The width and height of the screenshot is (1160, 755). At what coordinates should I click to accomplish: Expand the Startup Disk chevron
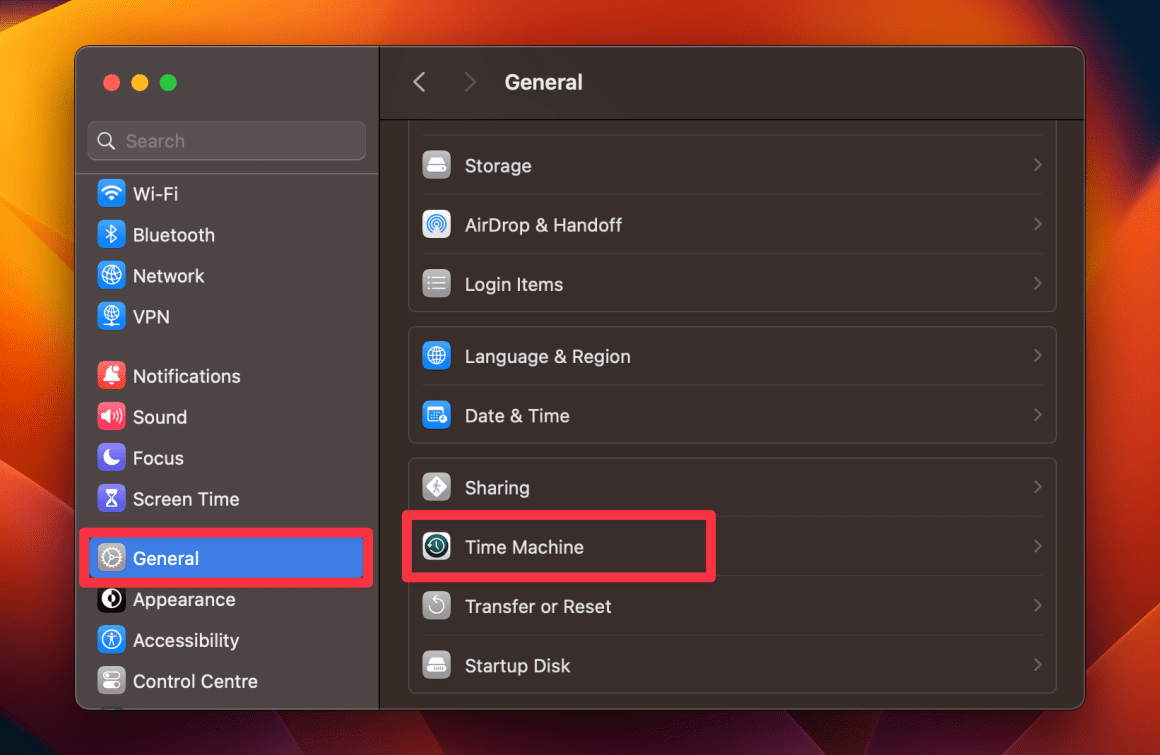click(1038, 665)
